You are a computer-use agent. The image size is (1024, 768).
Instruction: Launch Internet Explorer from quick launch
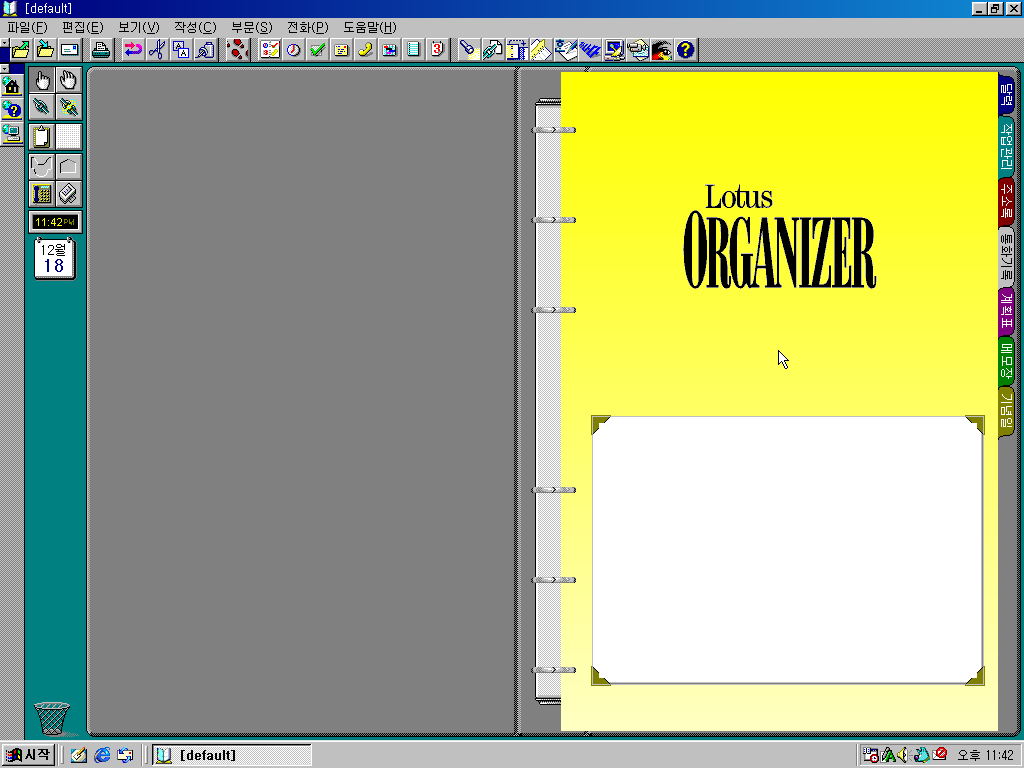102,756
